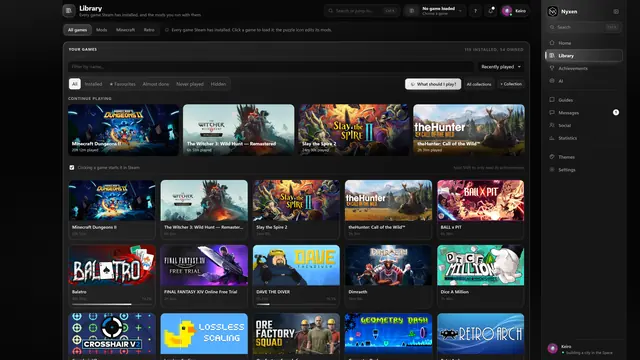Open the RetroArch card
This screenshot has width=640, height=360.
point(480,336)
